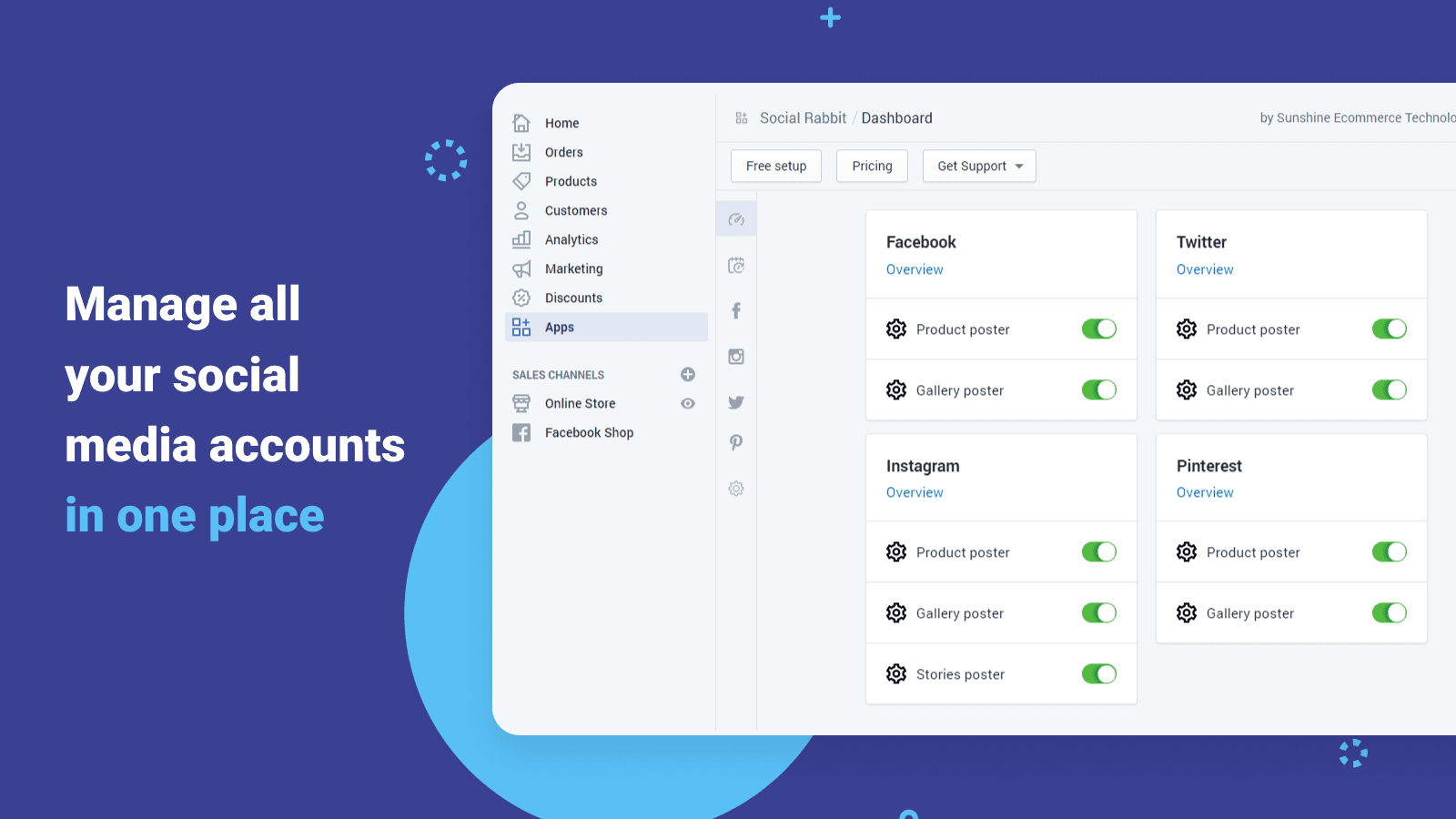Click the Pricing button
Viewport: 1456px width, 819px height.
click(871, 166)
